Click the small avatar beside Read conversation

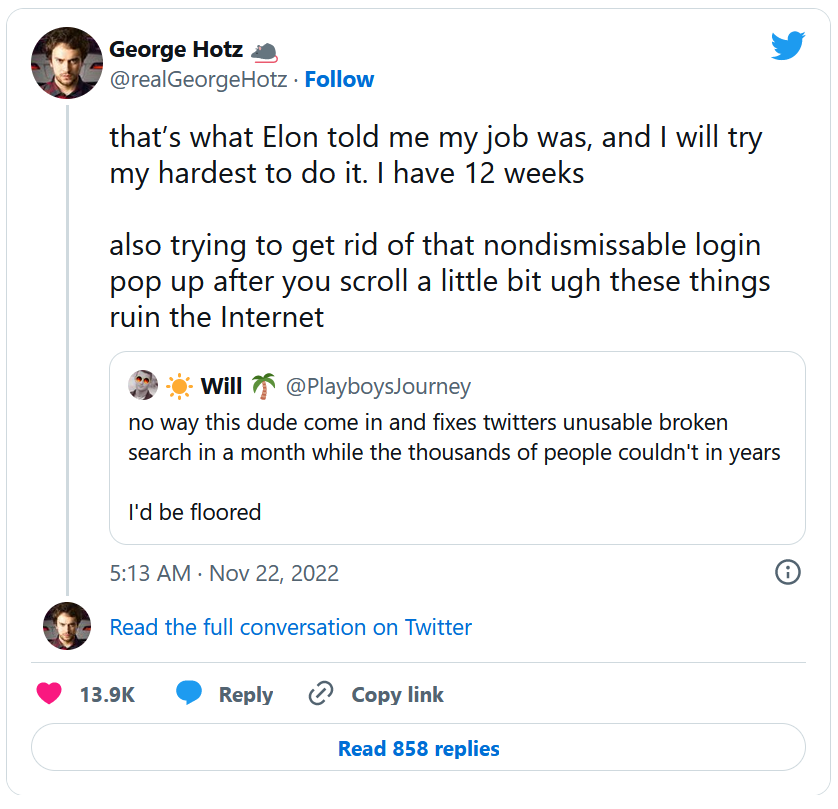pyautogui.click(x=67, y=626)
